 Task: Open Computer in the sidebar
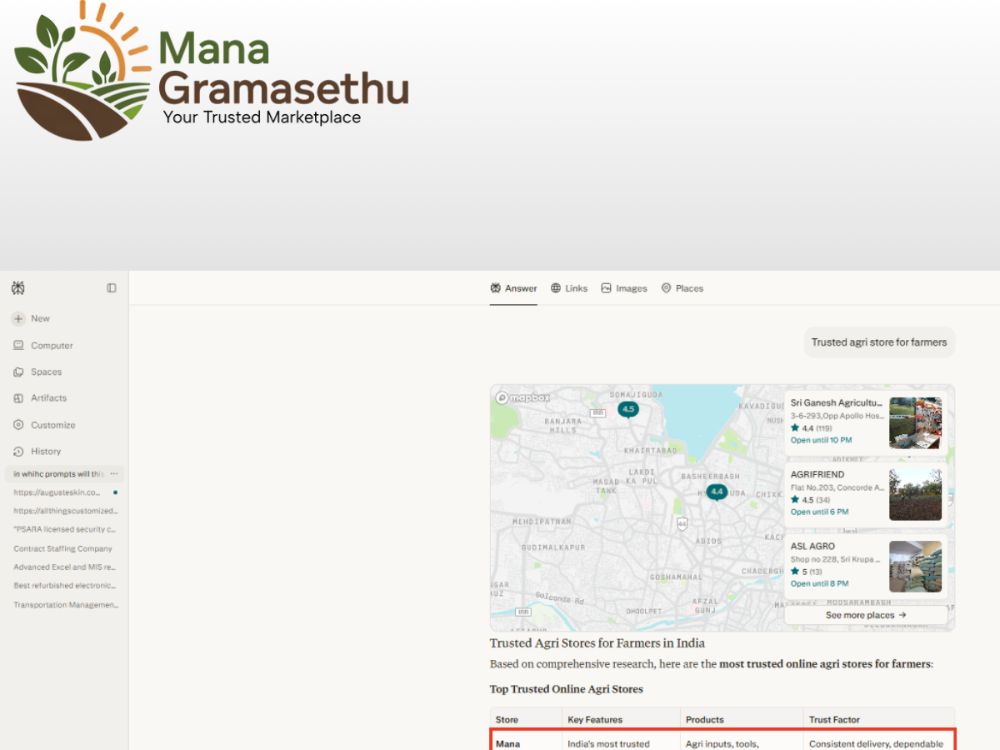[43, 345]
